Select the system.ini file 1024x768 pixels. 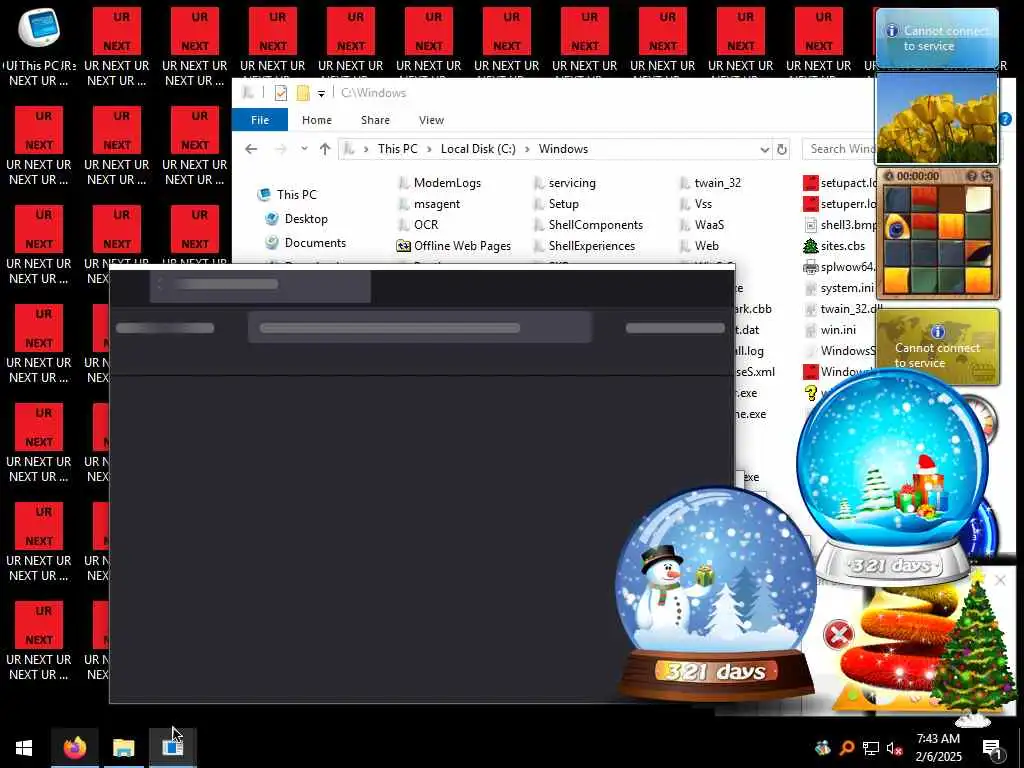(839, 287)
